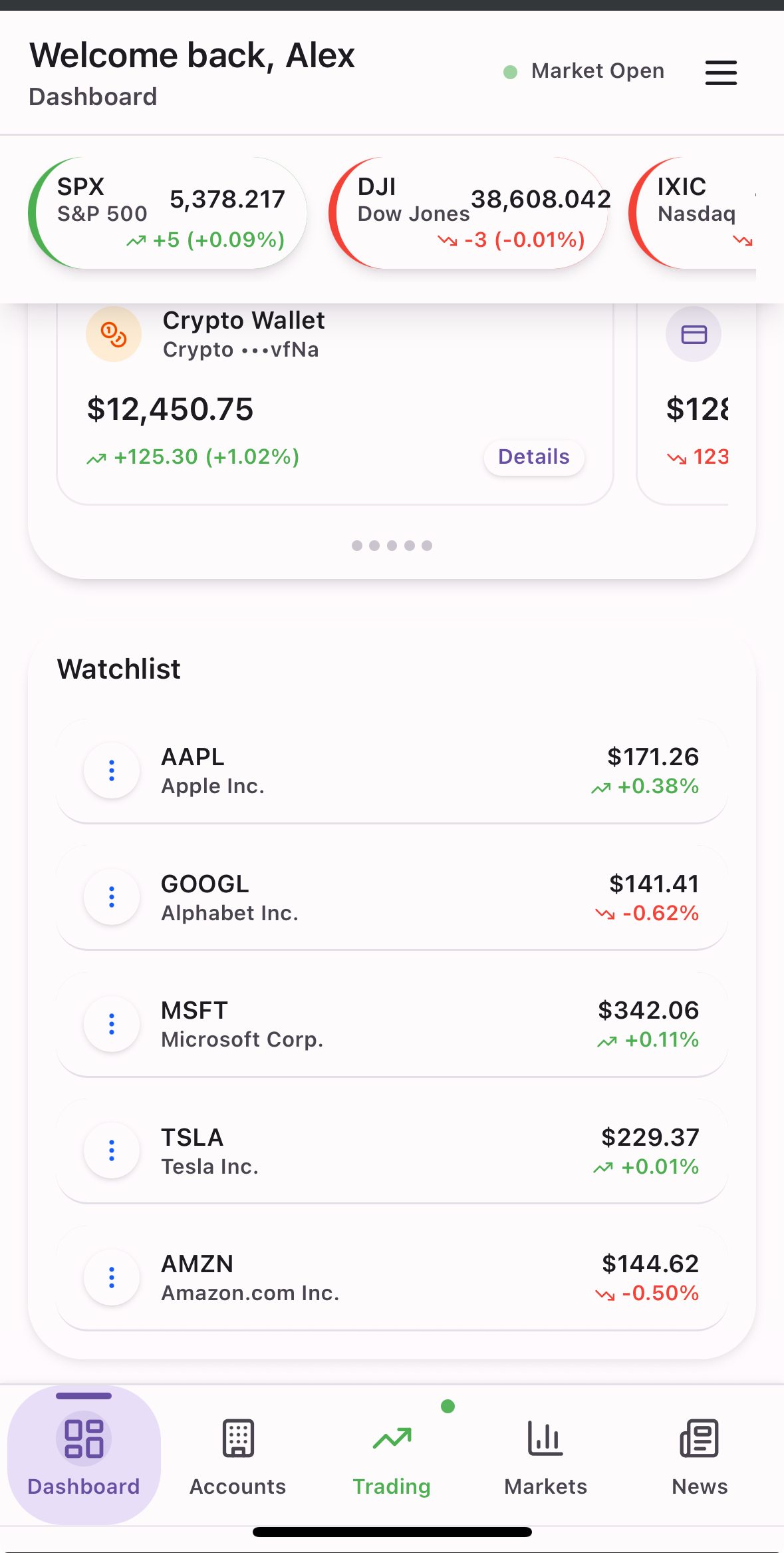784x1553 pixels.
Task: Open the Apple Inc. watchlist row
Action: (399, 771)
